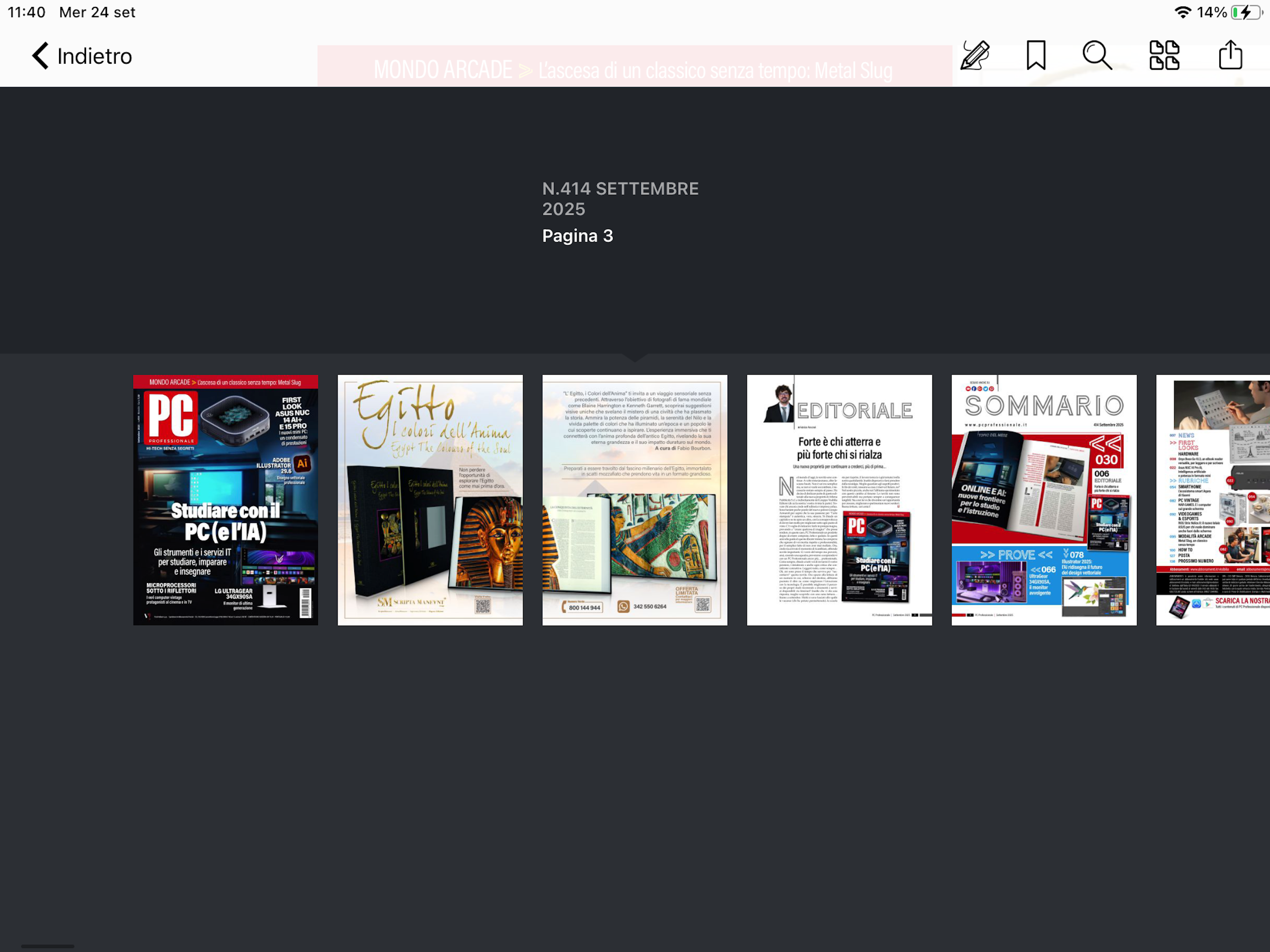Bookmark this page with the bookmark icon

1036,56
